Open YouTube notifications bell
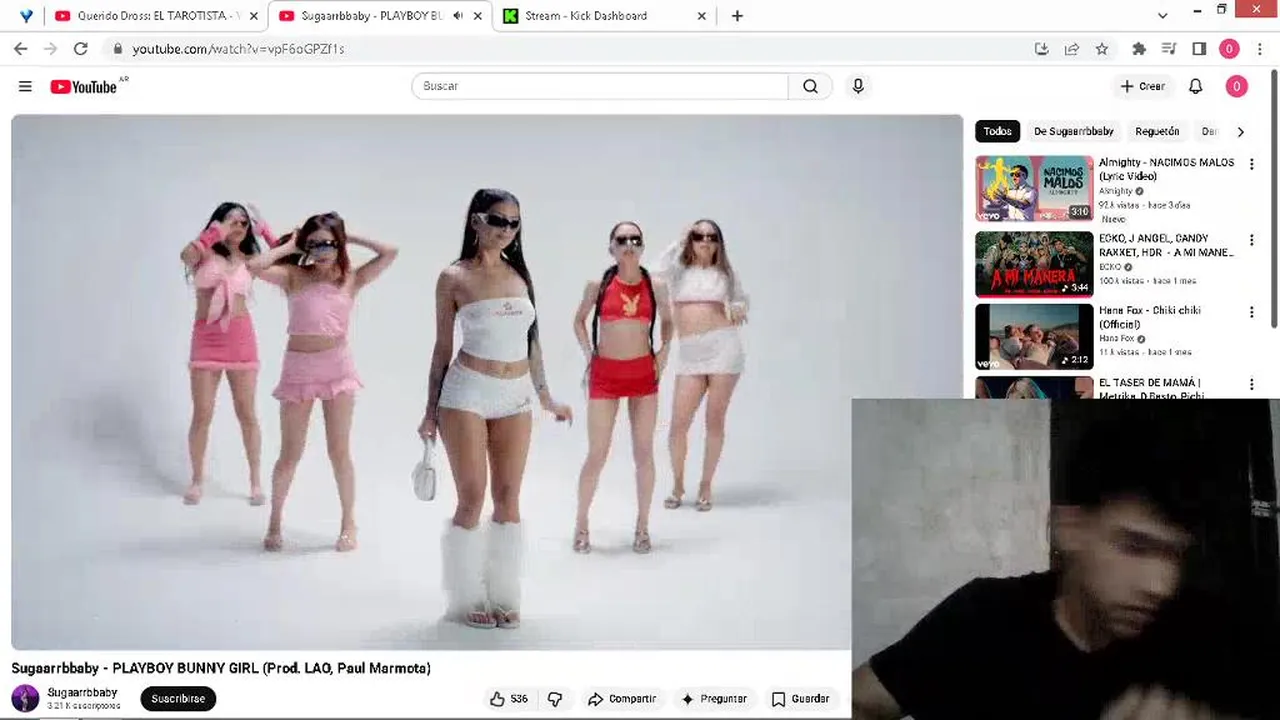1280x720 pixels. [1195, 87]
